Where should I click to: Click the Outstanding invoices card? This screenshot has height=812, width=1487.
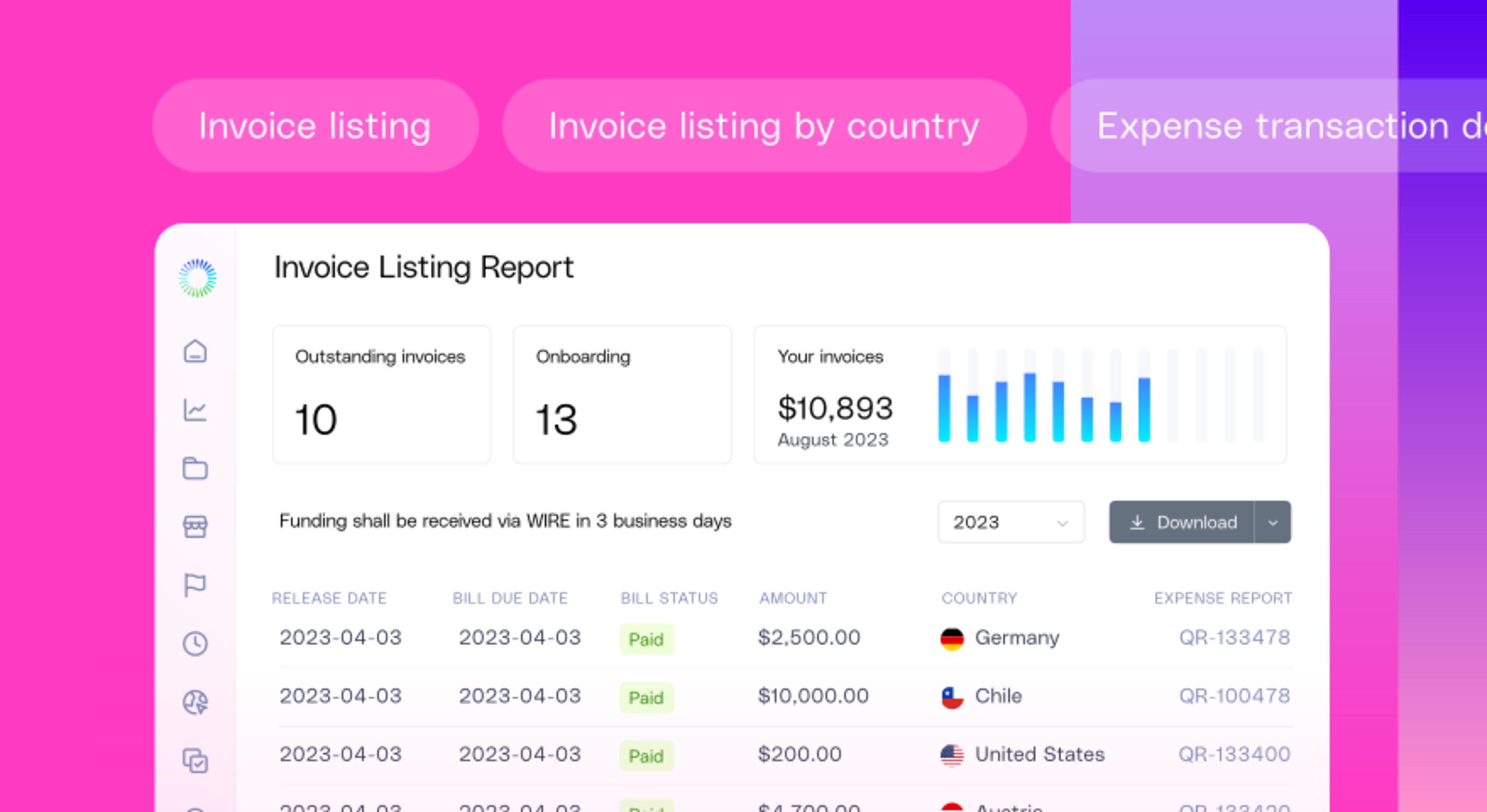(x=381, y=394)
